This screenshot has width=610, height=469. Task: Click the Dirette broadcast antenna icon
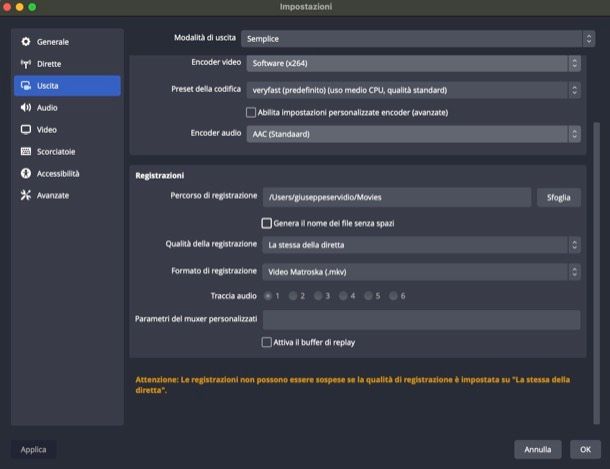26,64
